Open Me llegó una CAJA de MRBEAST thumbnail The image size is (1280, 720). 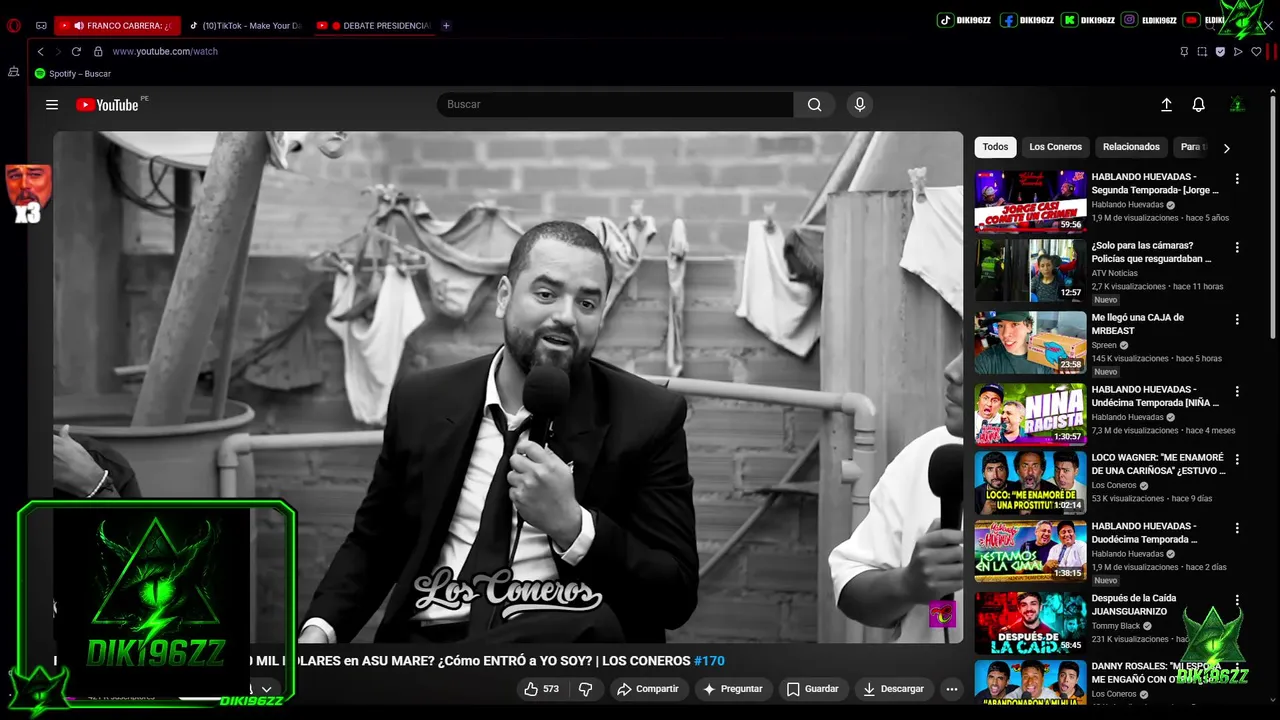pos(1030,342)
